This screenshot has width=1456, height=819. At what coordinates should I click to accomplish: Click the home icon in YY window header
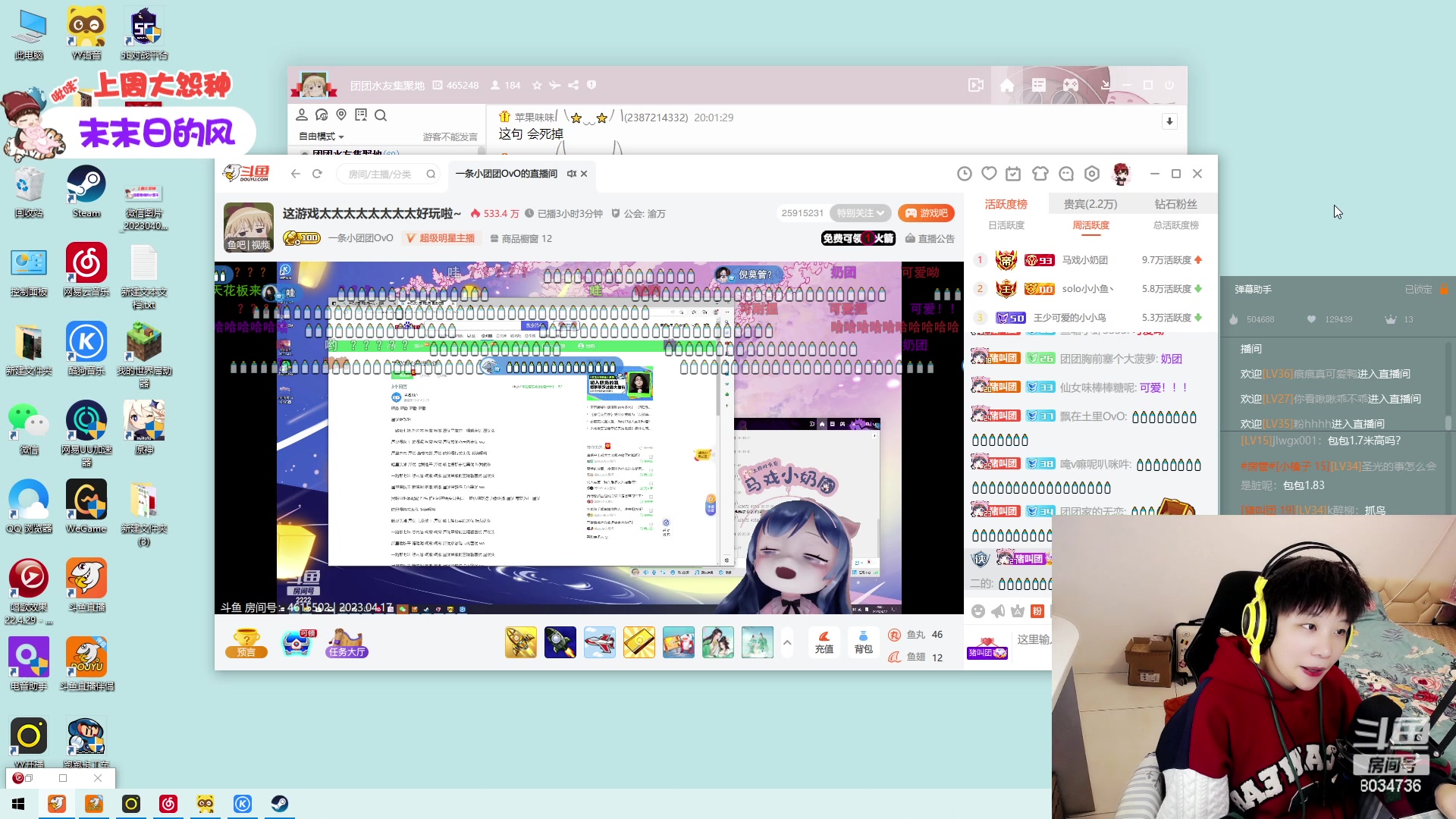tap(1007, 85)
